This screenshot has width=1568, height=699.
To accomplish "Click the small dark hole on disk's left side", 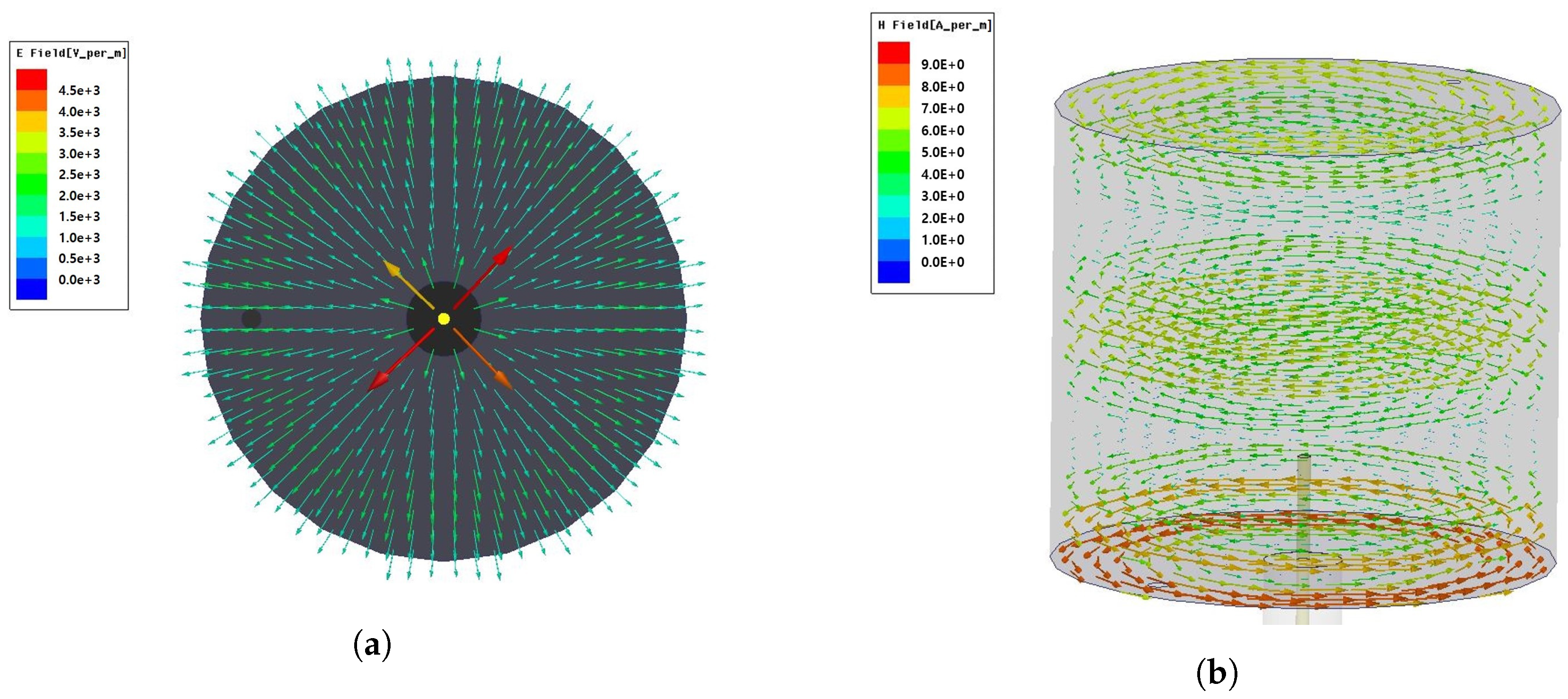I will (x=251, y=318).
